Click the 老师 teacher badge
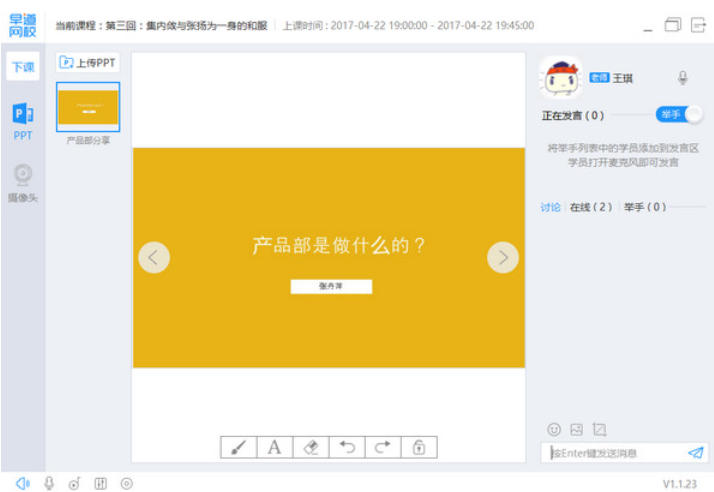 599,77
